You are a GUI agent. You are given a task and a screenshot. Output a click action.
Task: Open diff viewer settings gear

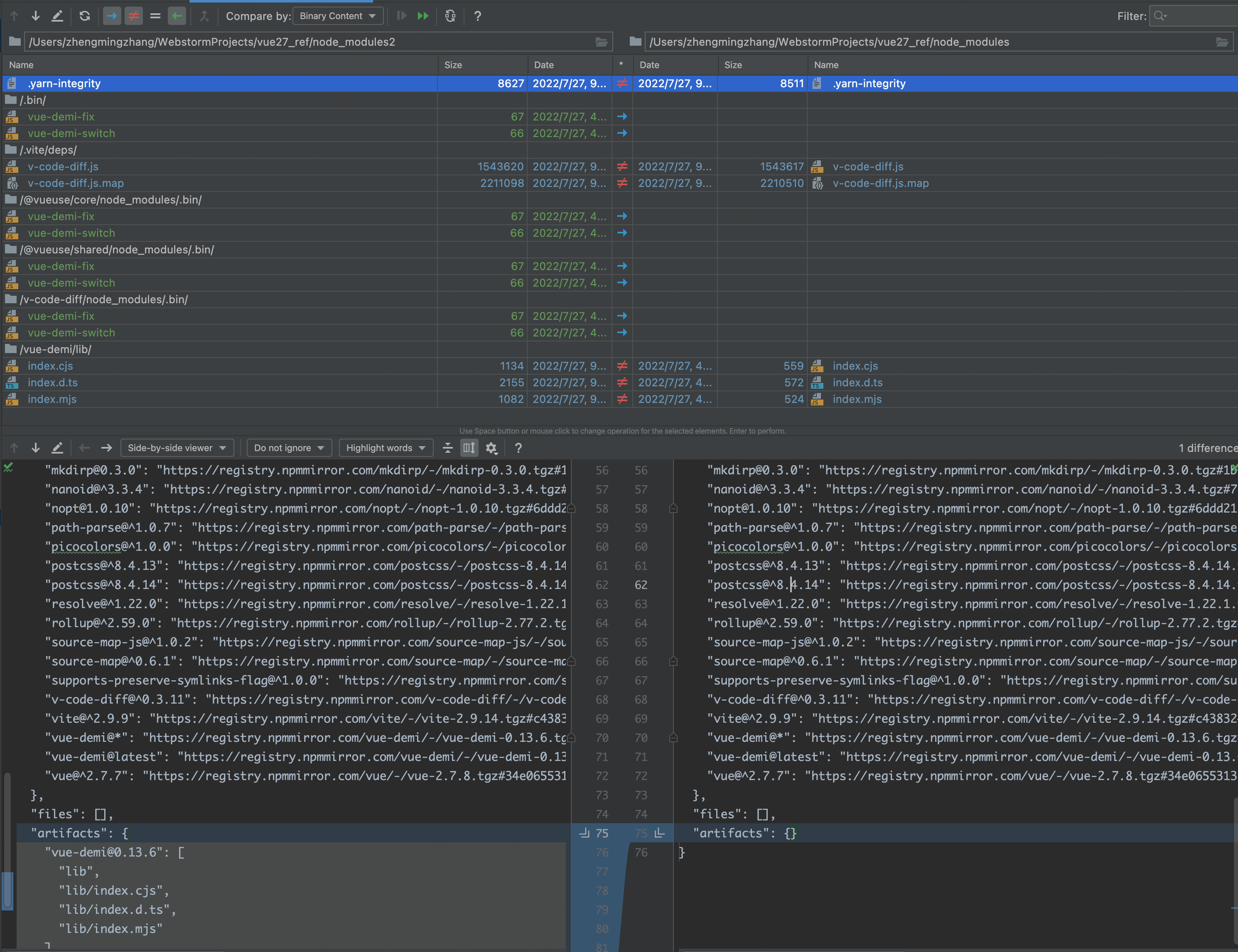[x=491, y=448]
